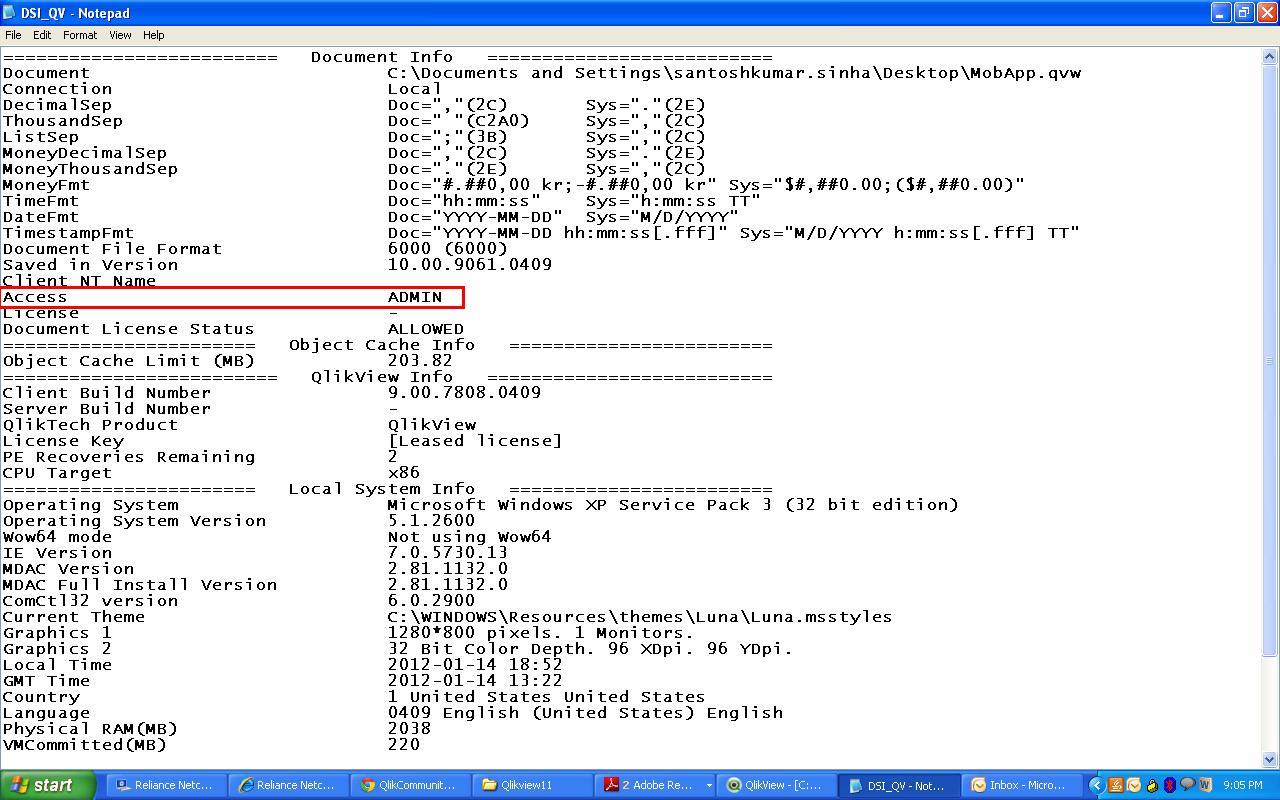
Task: Click the Document File Format 6000 value
Action: click(x=448, y=249)
